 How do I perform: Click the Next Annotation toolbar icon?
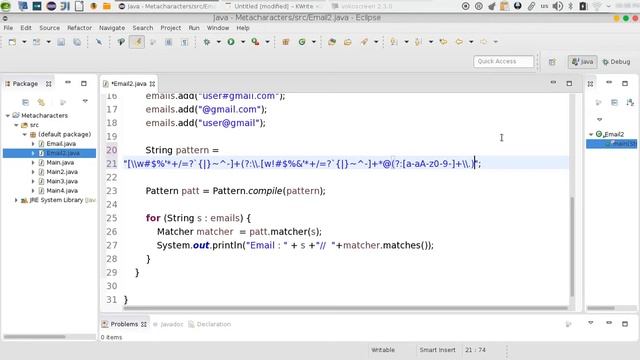click(394, 42)
